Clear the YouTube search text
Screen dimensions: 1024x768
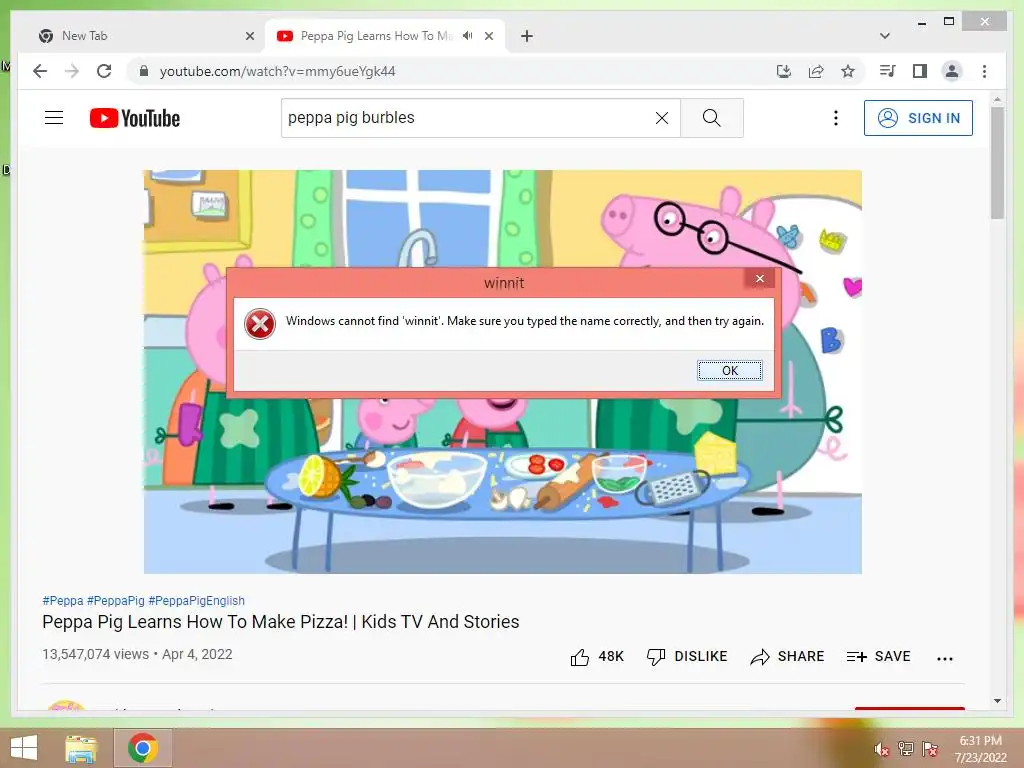click(x=662, y=118)
